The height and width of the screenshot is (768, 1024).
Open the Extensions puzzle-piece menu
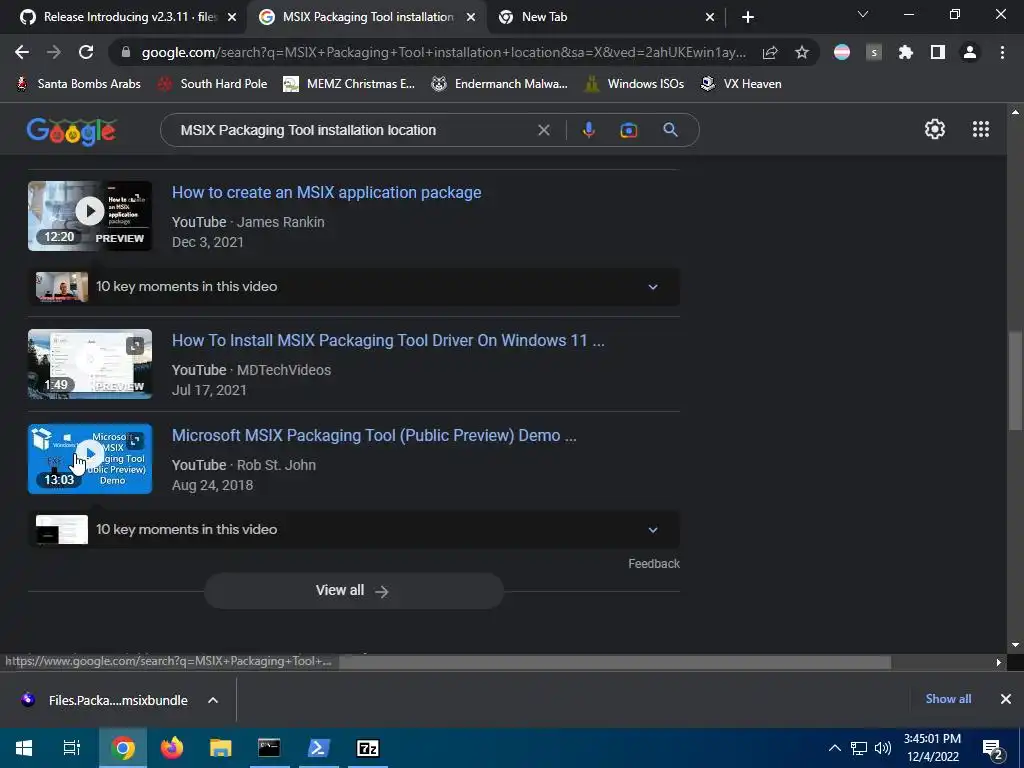coord(906,52)
